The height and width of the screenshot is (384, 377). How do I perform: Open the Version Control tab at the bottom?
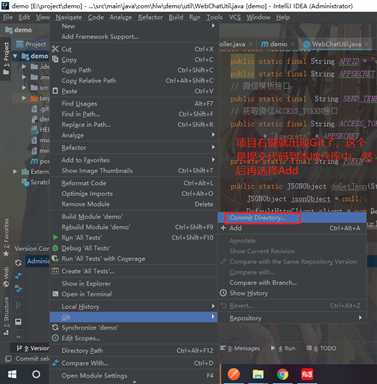coord(33,348)
